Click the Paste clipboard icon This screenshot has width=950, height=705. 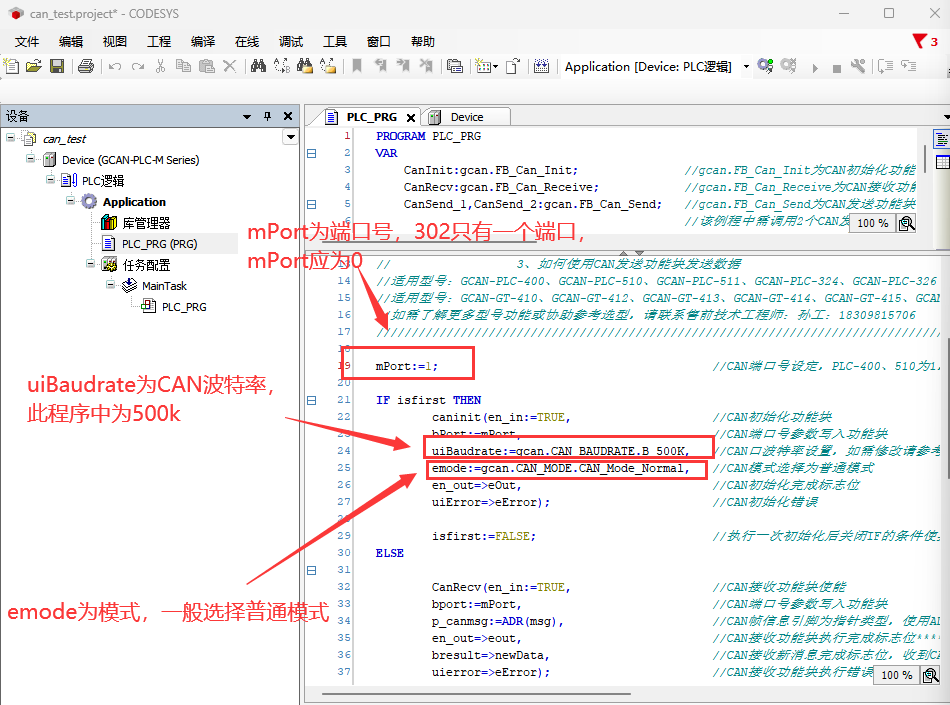click(207, 66)
